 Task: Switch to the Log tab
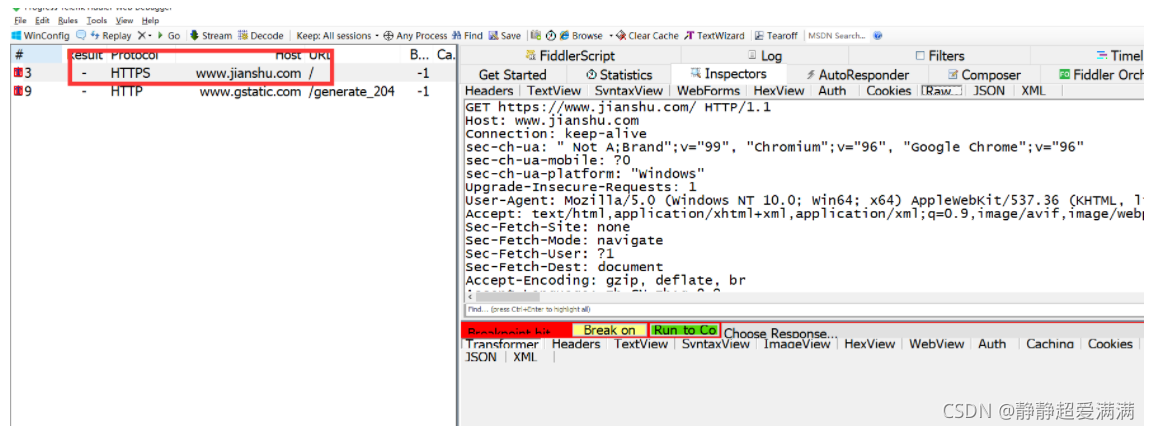[x=765, y=56]
